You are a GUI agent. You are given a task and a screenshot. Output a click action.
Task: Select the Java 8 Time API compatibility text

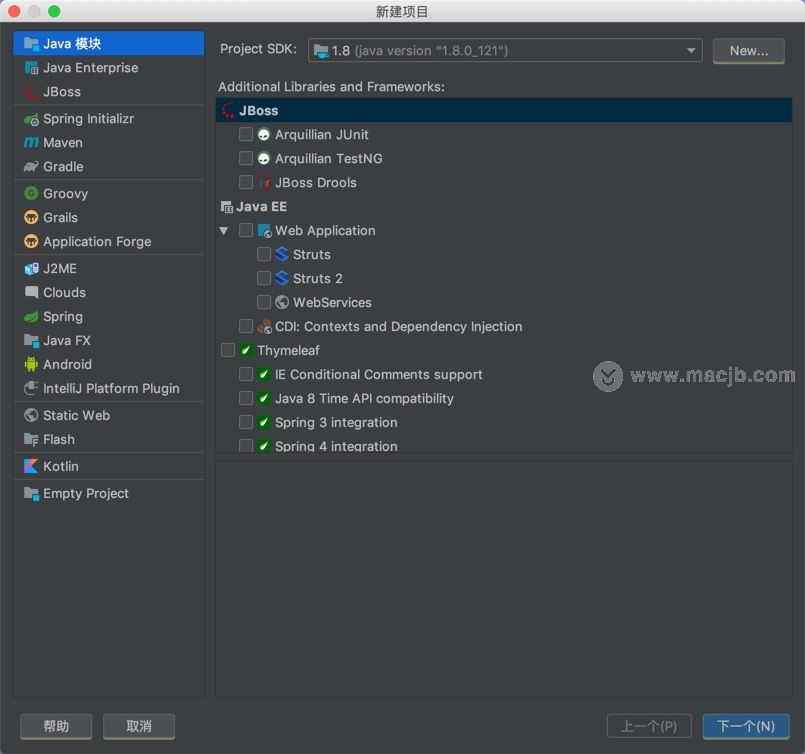click(365, 399)
